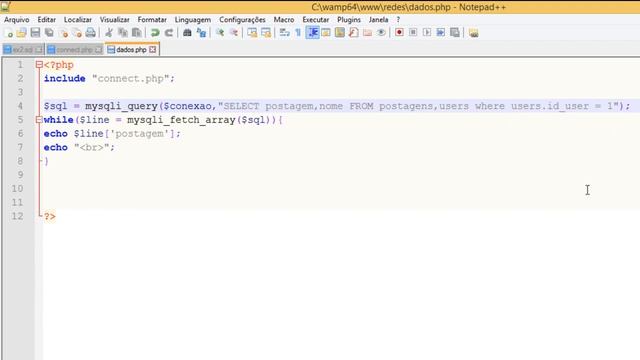Save all files with the stacked diskettes icon
Screen dimensions: 640x360
(x=49, y=33)
